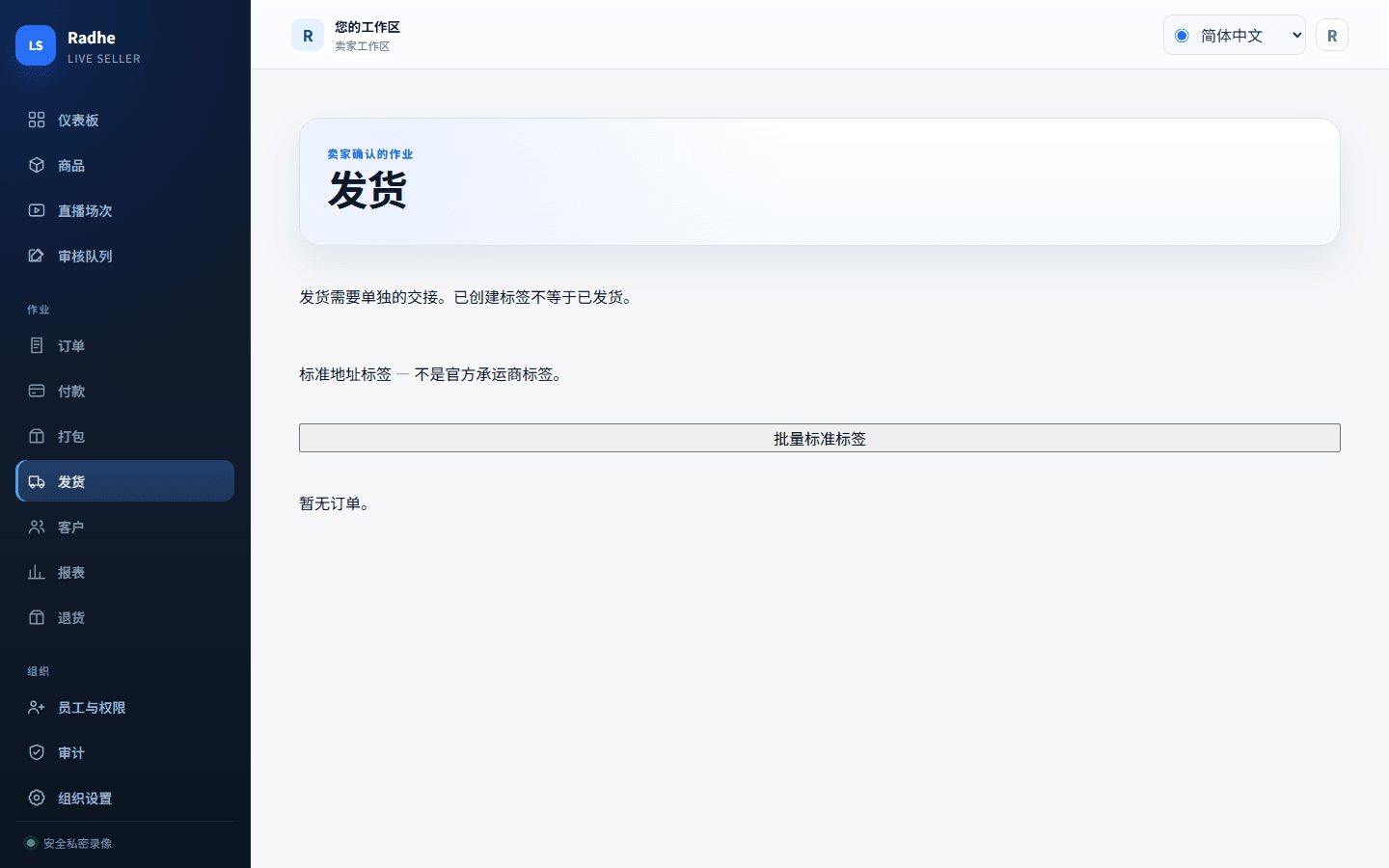Click the dashboard grid icon beside 仪表板
This screenshot has width=1389, height=868.
(x=37, y=120)
